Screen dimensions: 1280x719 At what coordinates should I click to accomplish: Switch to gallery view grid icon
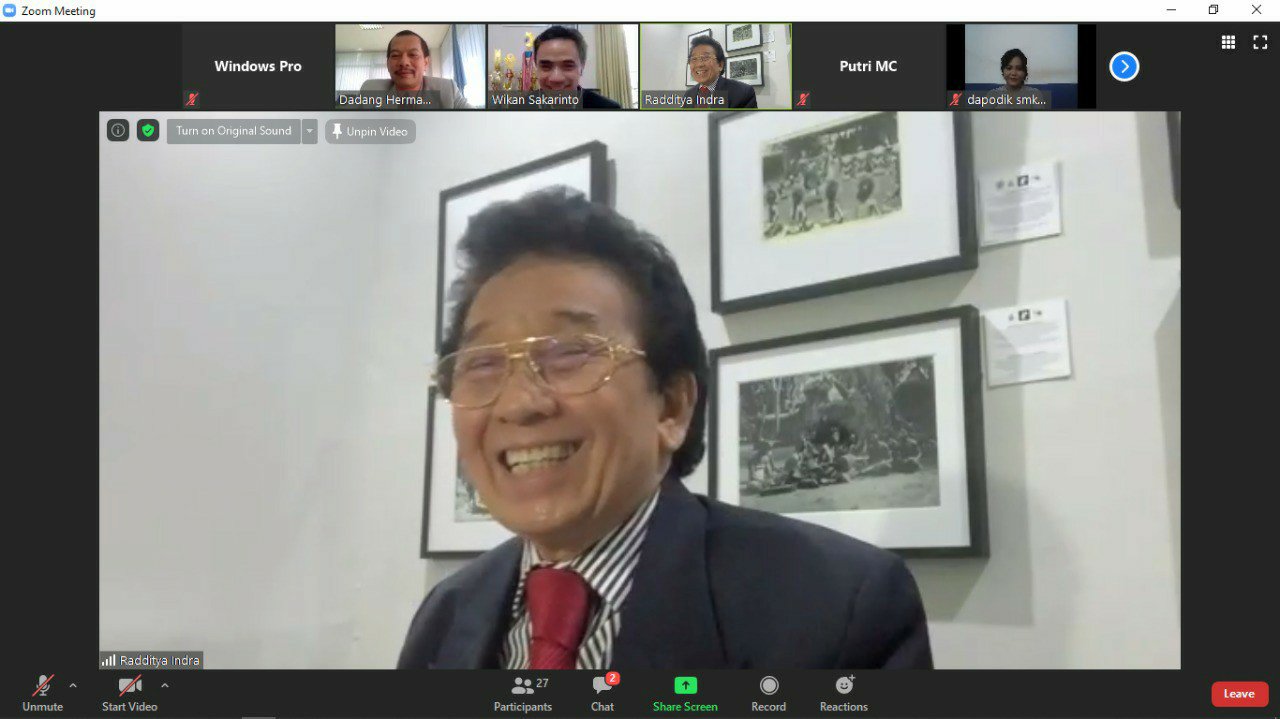tap(1228, 42)
